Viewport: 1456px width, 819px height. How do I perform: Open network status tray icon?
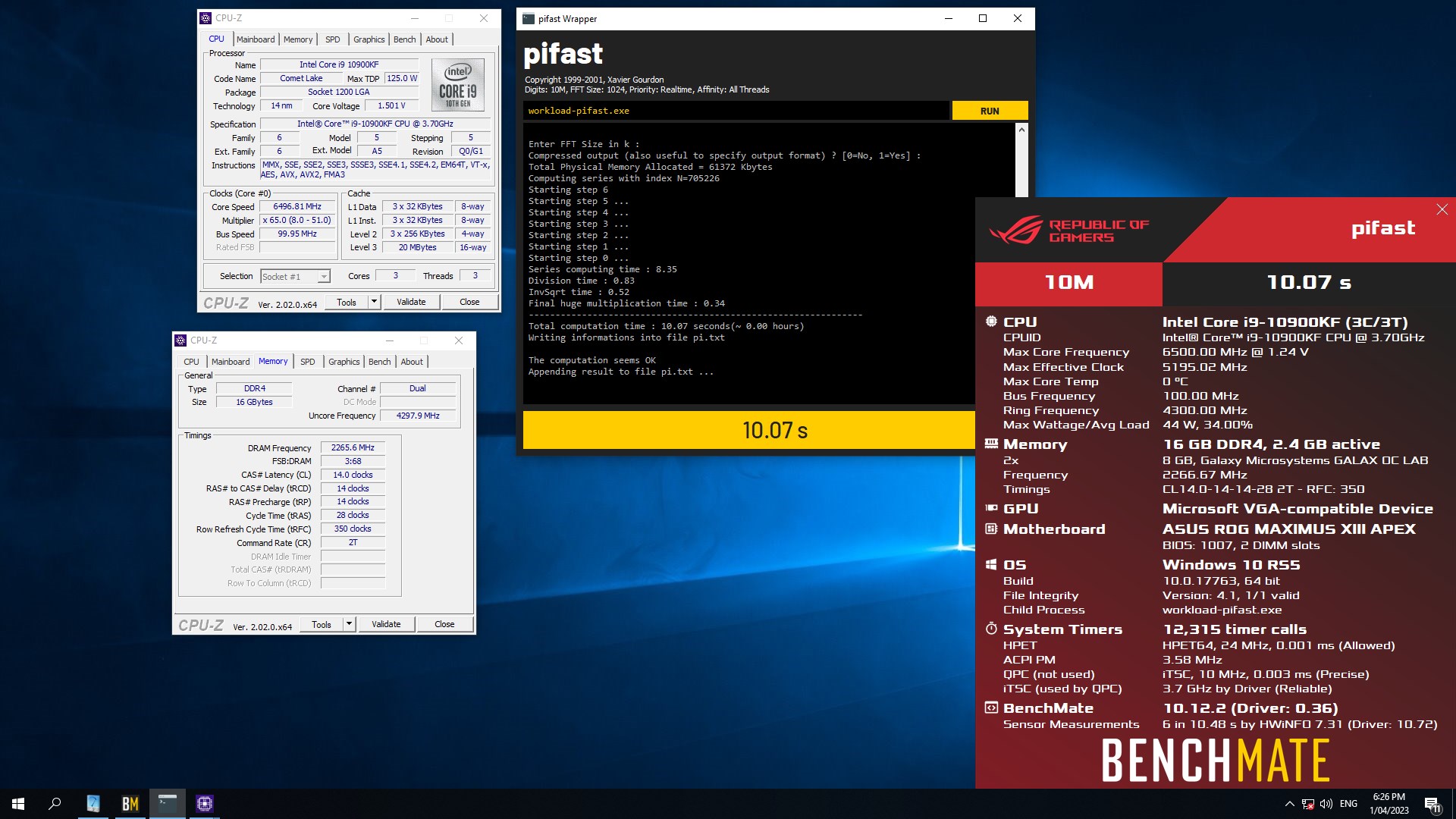click(1308, 804)
